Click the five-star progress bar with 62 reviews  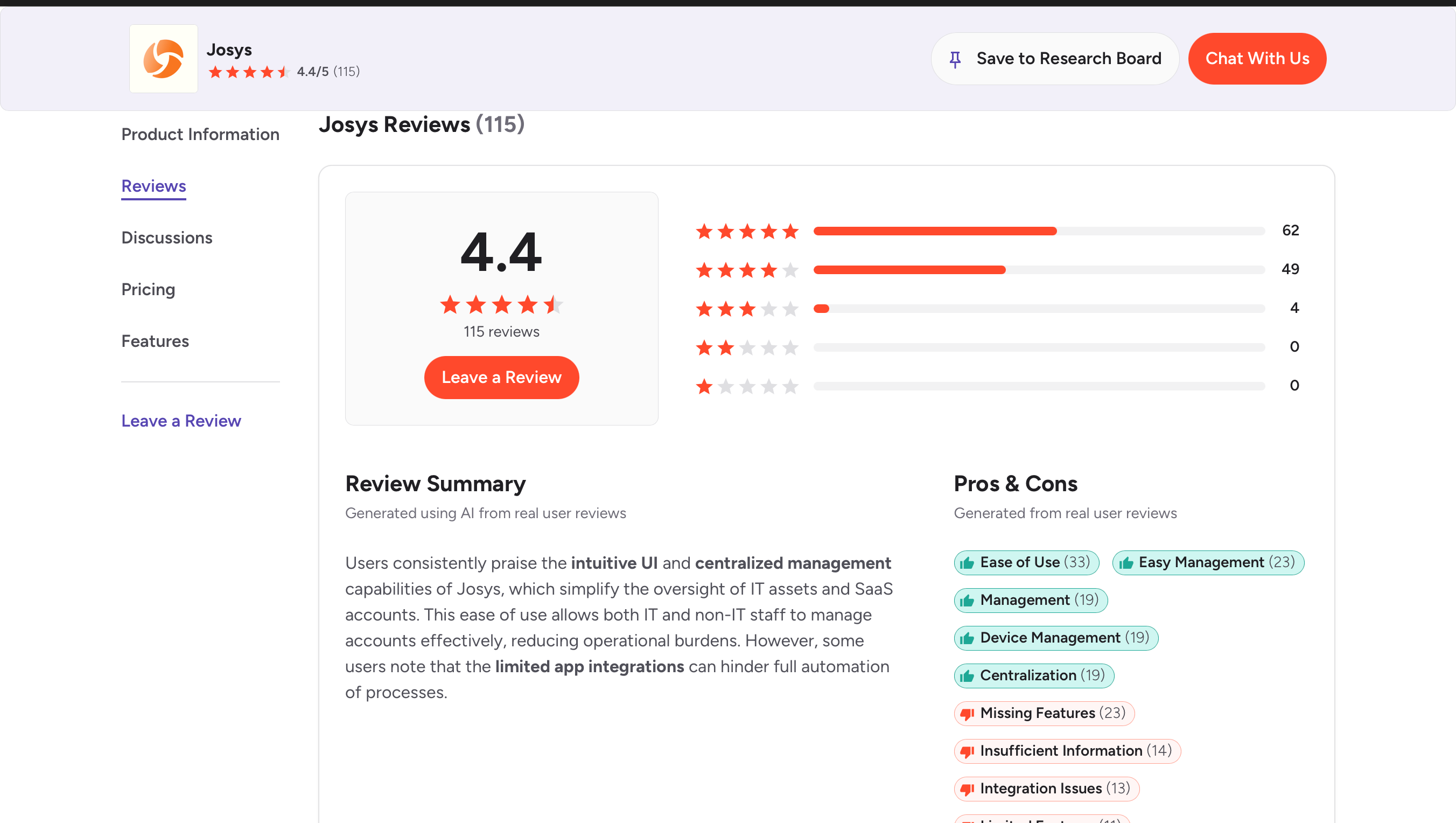point(1039,231)
